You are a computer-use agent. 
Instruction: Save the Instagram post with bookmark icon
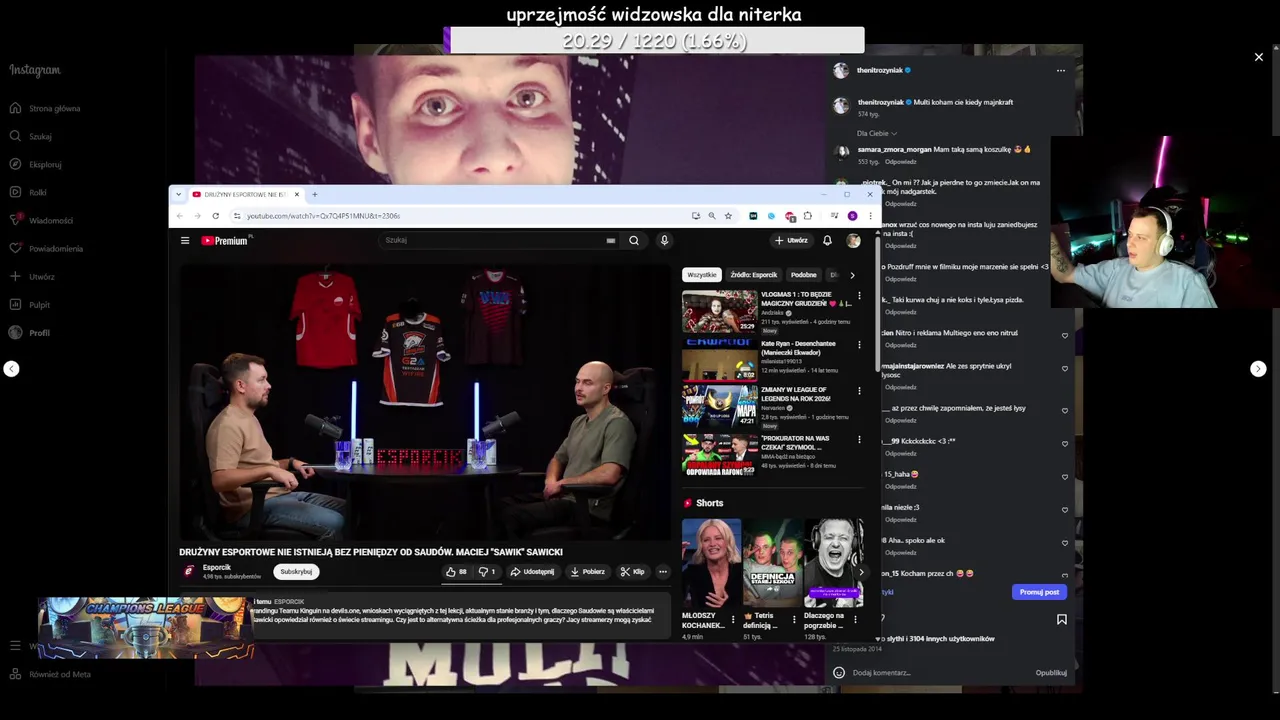coord(1062,619)
